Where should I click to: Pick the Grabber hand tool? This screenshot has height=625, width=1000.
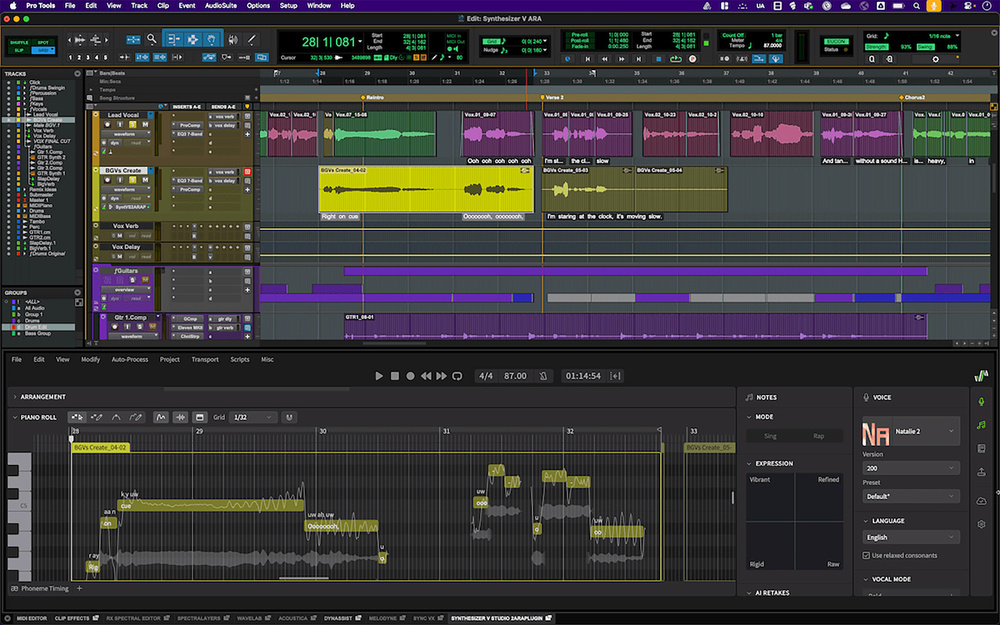212,40
